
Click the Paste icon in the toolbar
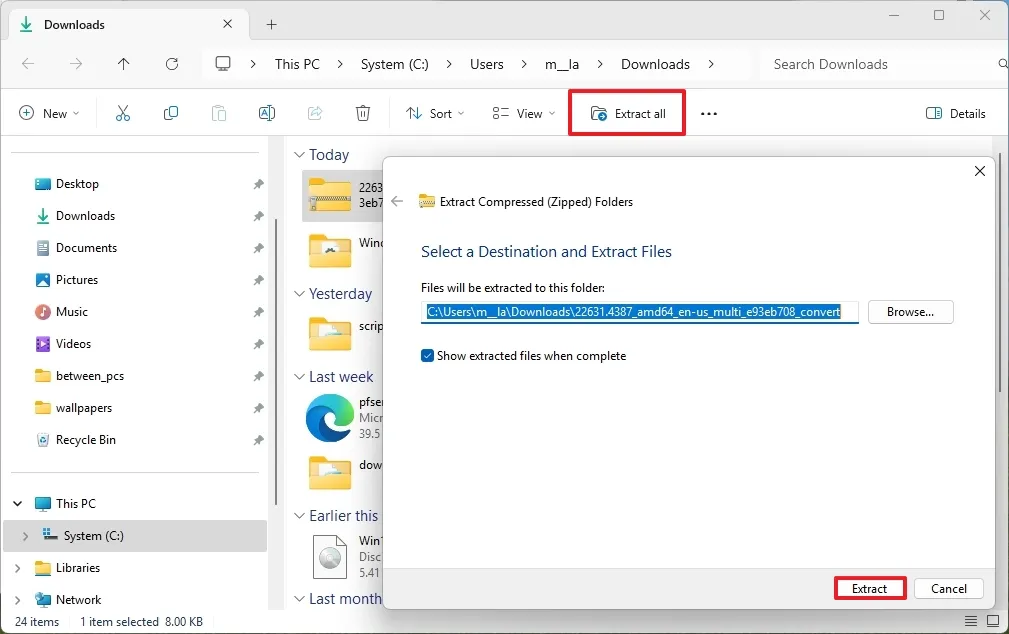click(218, 113)
